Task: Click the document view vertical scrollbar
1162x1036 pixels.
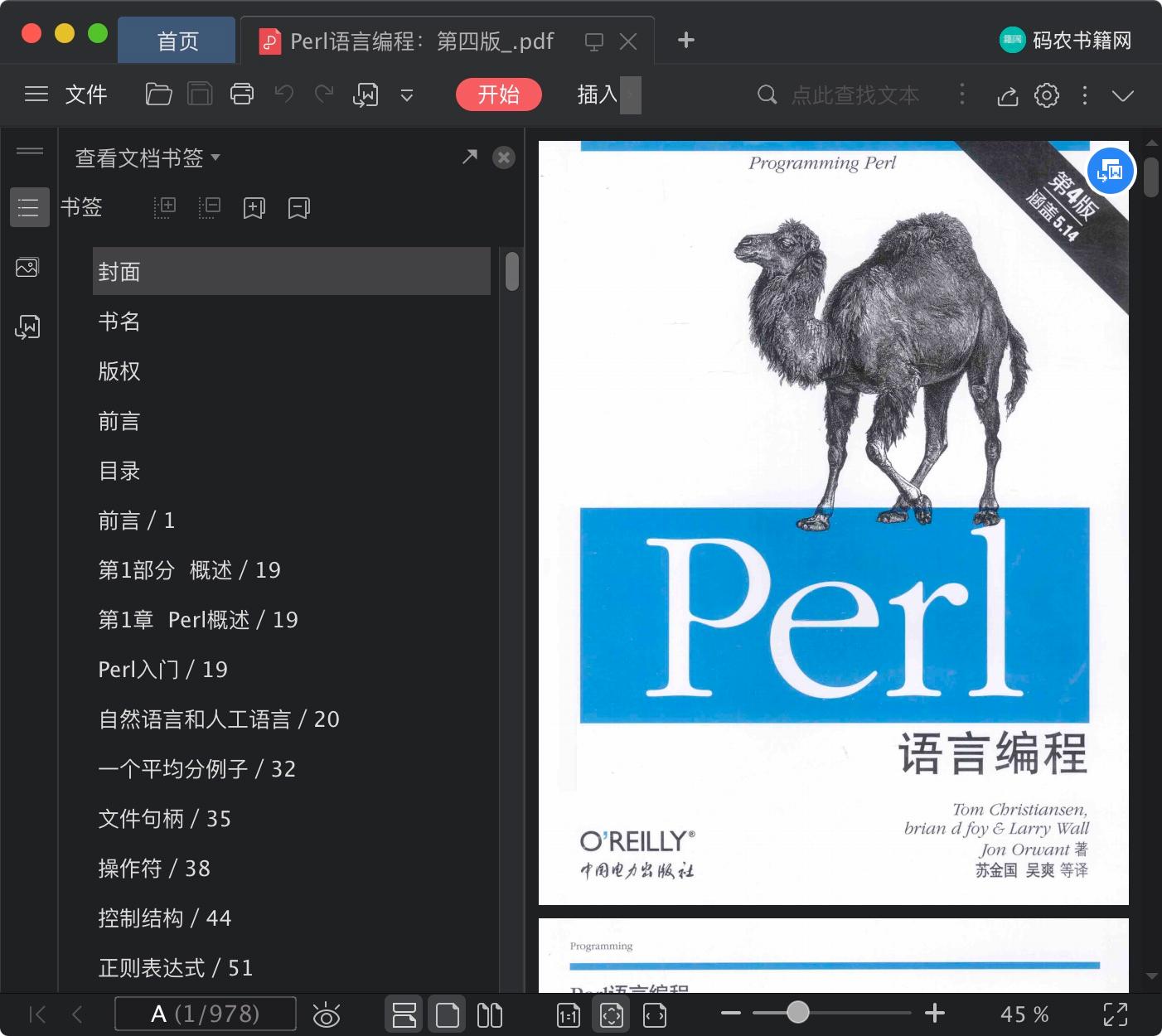Action: [1151, 177]
